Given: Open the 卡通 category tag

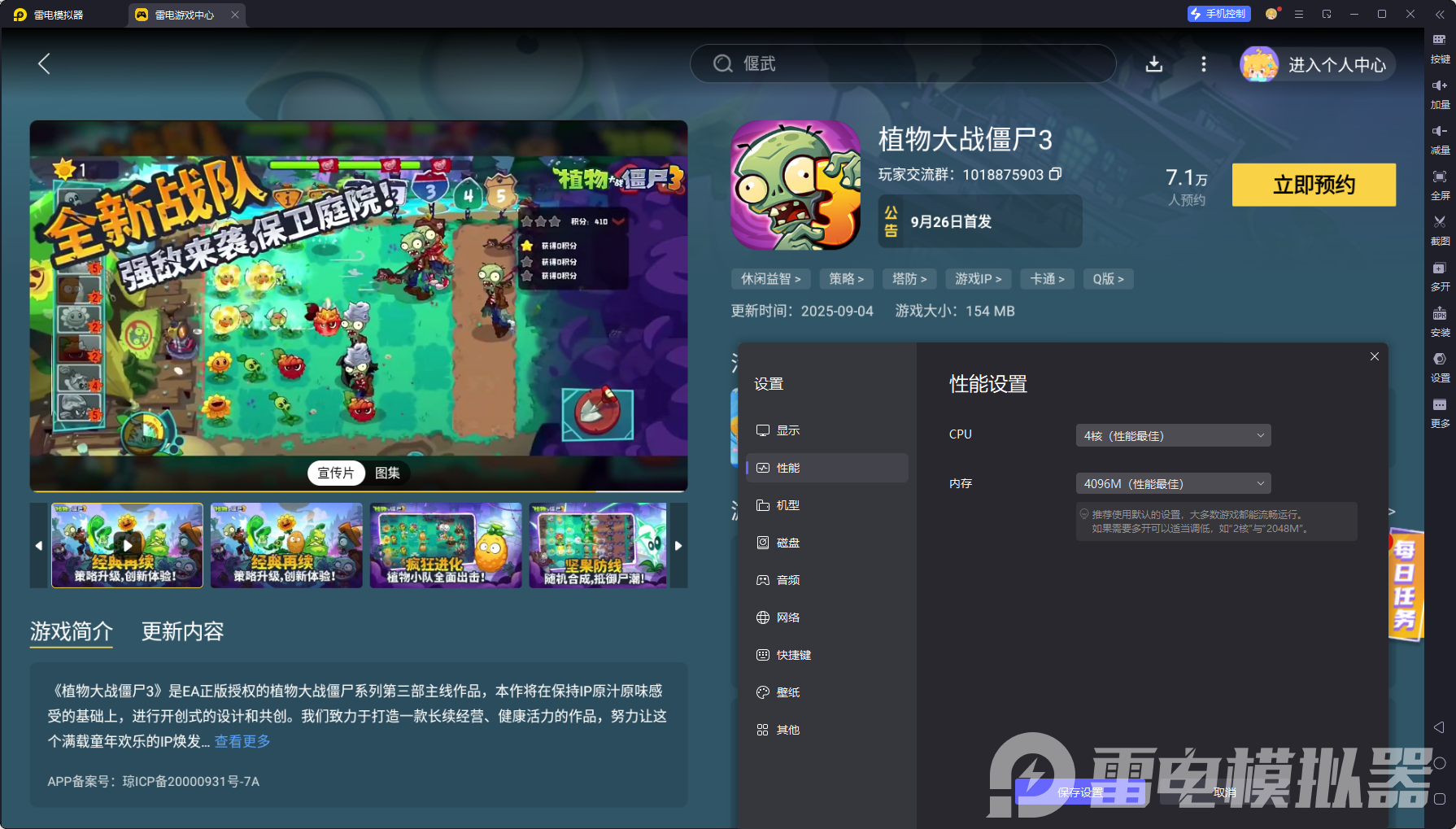Looking at the screenshot, I should click(x=1048, y=279).
